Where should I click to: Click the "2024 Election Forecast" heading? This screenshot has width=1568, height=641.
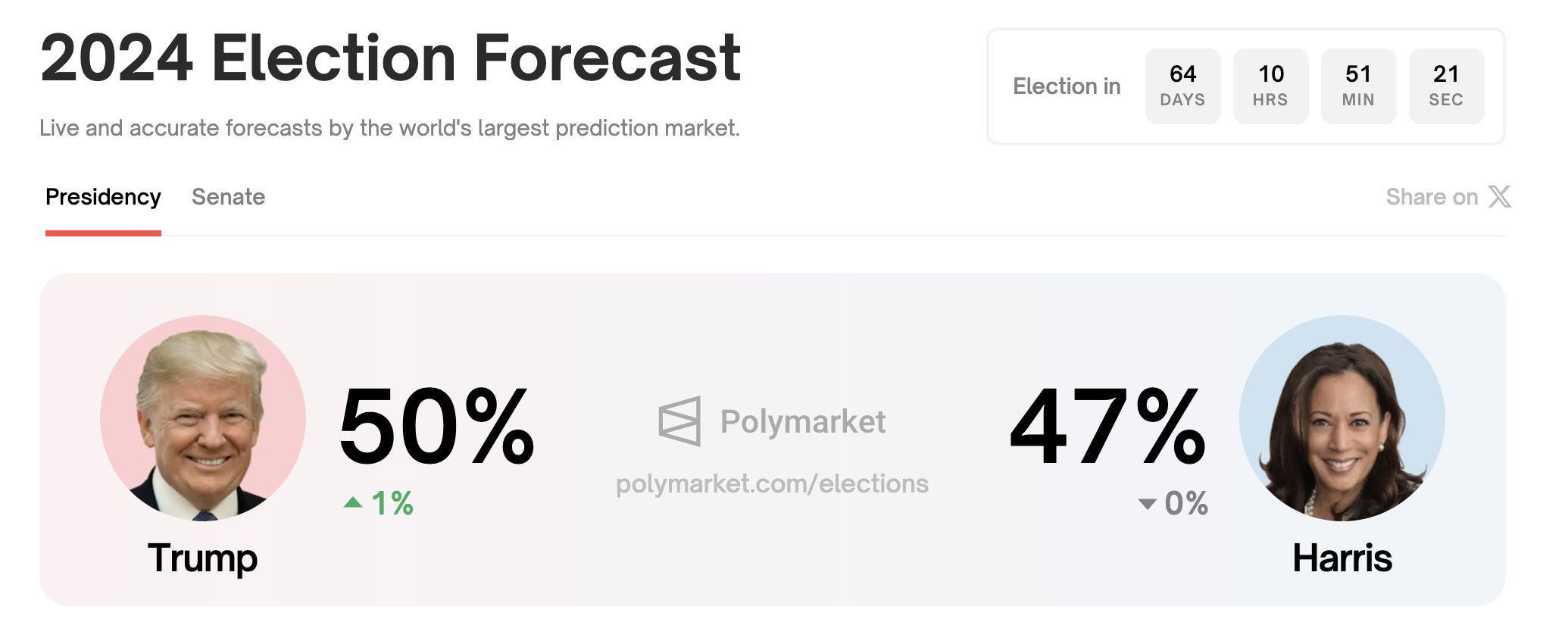[x=390, y=58]
